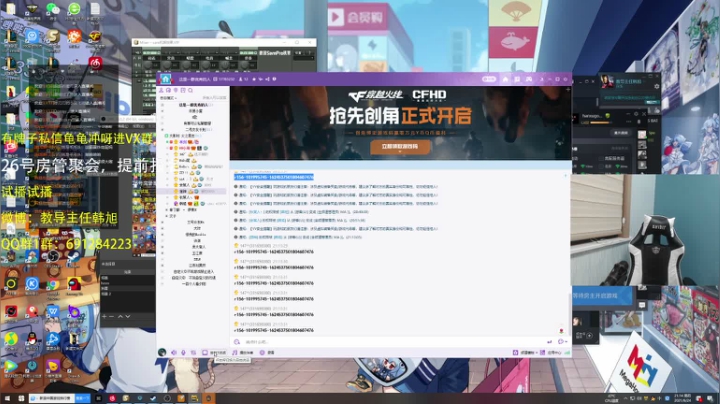Toggle the speaker icon in YY bottom bar
This screenshot has height=404, width=720.
tap(174, 353)
